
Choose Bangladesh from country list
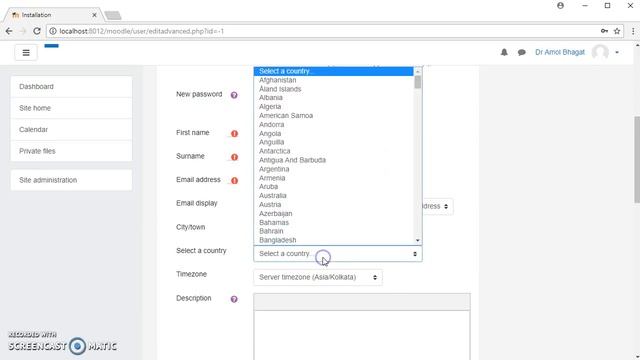point(333,240)
